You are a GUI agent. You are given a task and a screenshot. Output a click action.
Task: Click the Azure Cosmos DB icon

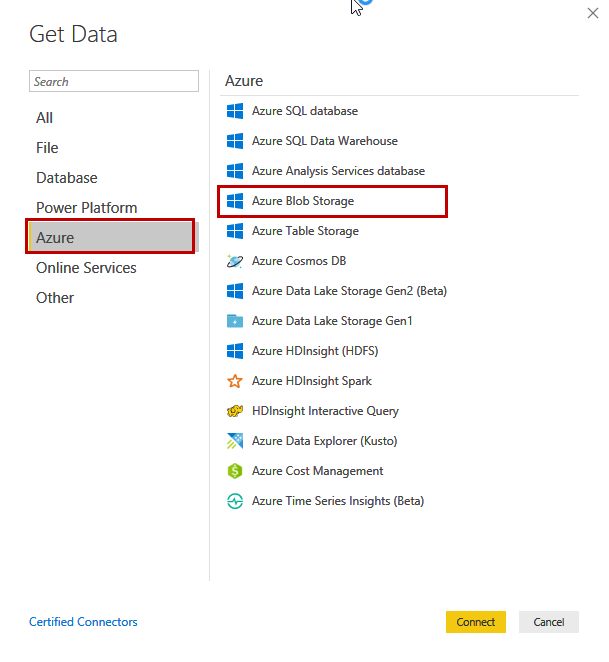235,261
